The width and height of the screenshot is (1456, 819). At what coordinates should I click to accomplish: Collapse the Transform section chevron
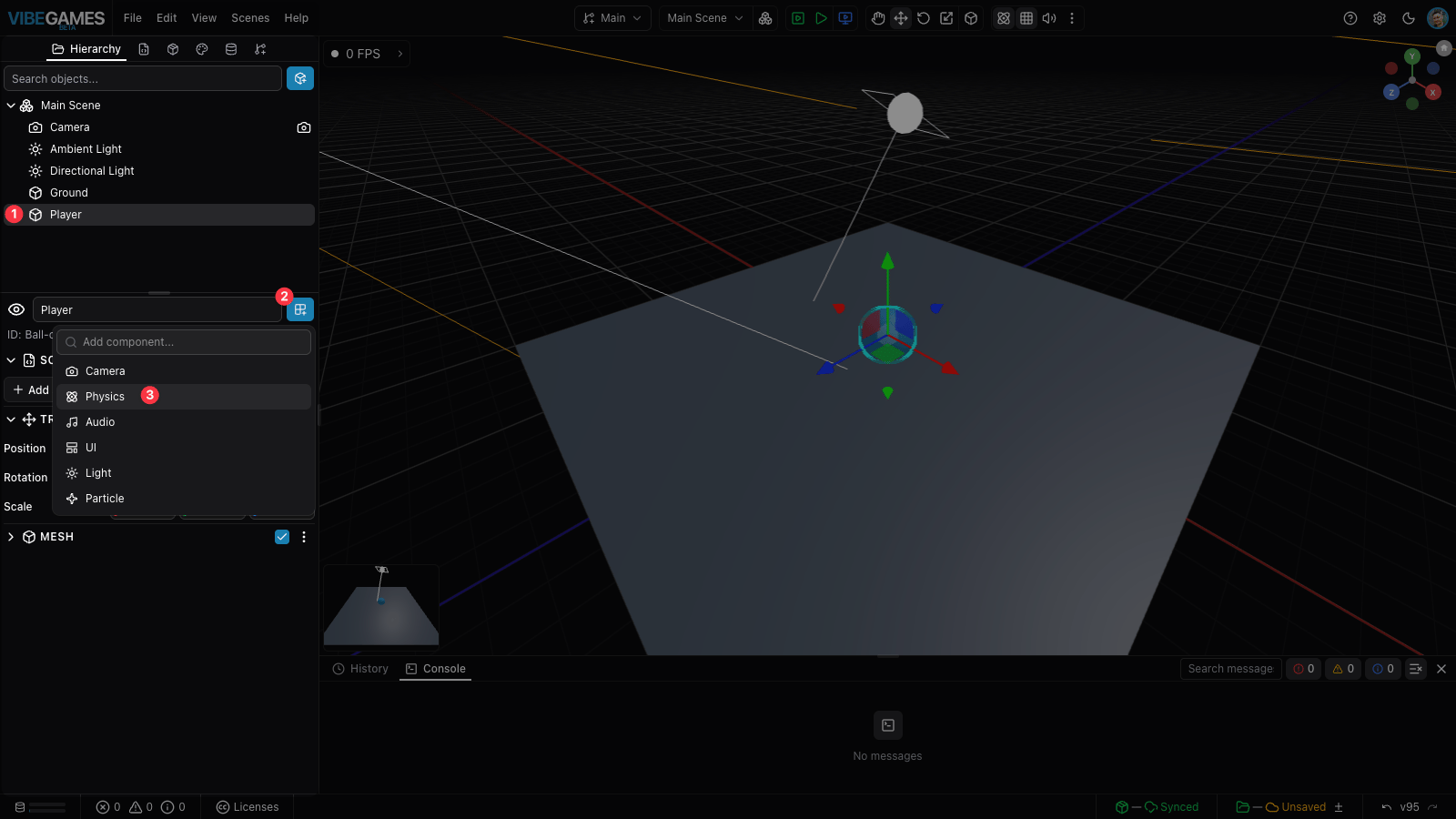pyautogui.click(x=11, y=420)
